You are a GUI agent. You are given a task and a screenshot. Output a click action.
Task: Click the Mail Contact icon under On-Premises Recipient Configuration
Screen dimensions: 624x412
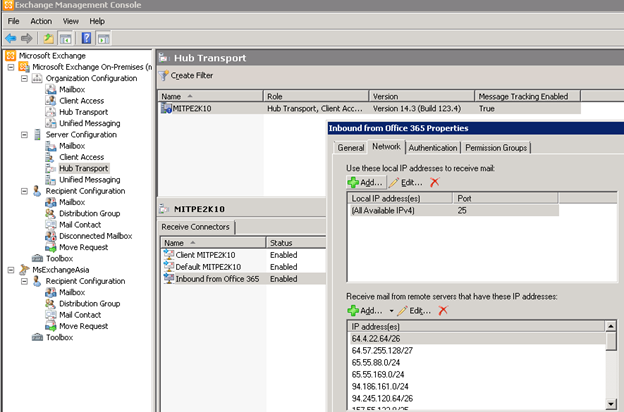coord(51,225)
